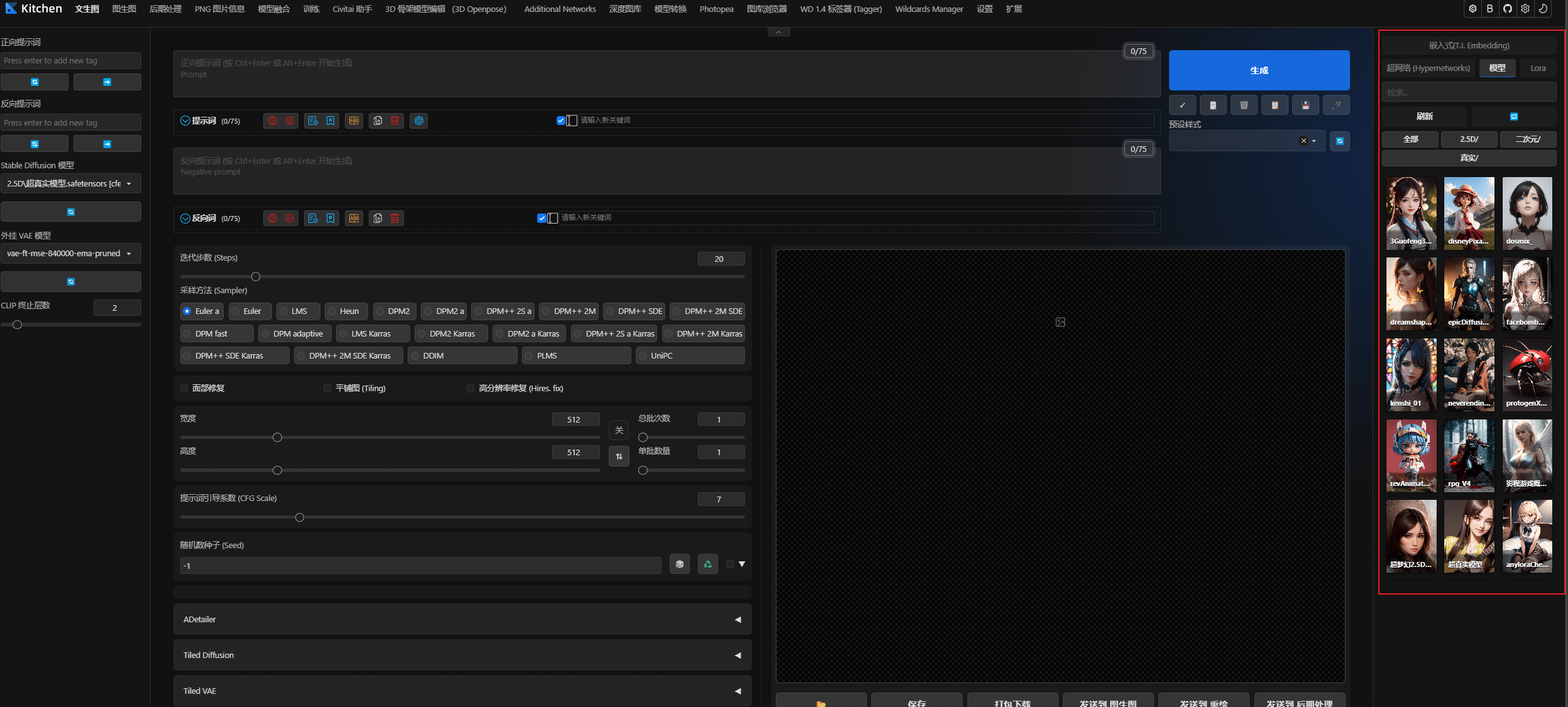This screenshot has height=707, width=1568.
Task: Click the green recycle seed icon
Action: point(708,564)
